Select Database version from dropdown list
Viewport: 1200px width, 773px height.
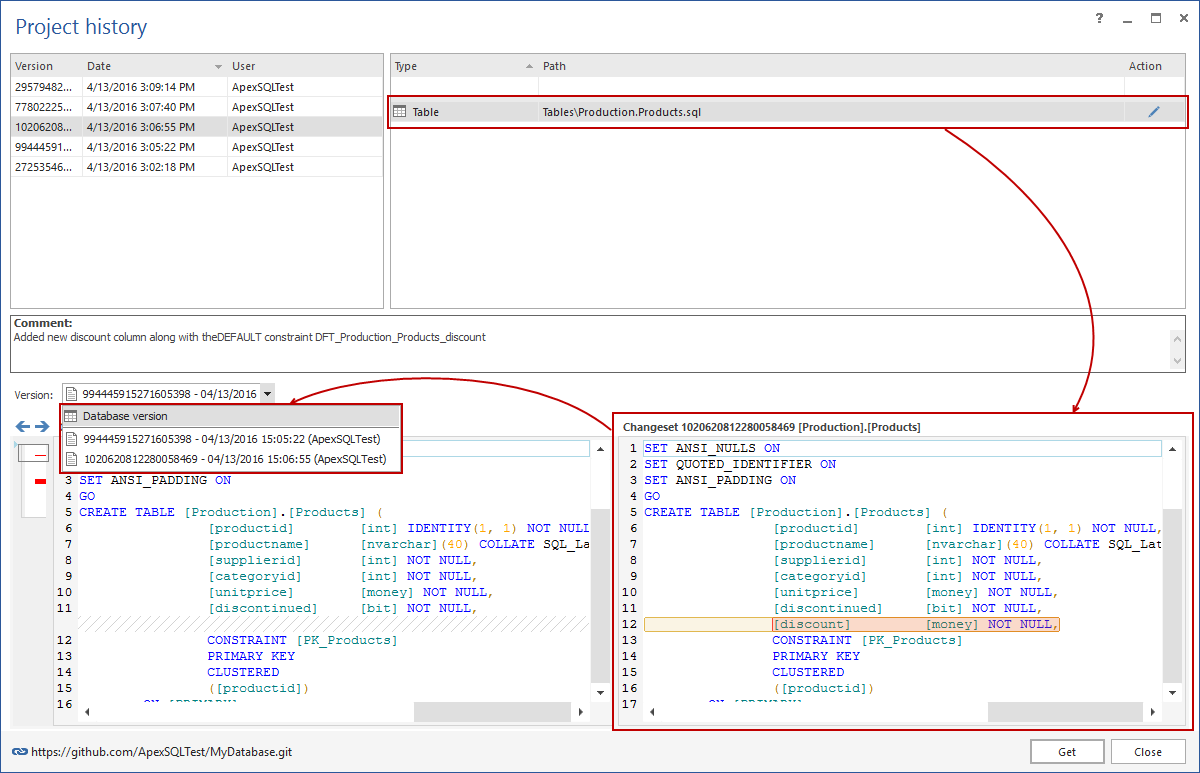coord(125,416)
